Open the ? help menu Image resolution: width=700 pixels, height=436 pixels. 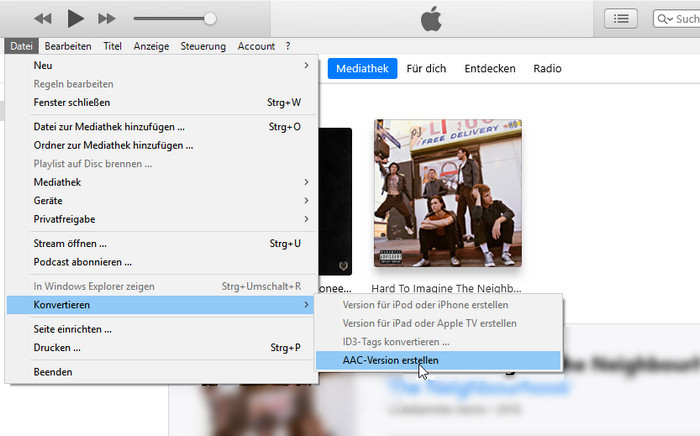(288, 46)
